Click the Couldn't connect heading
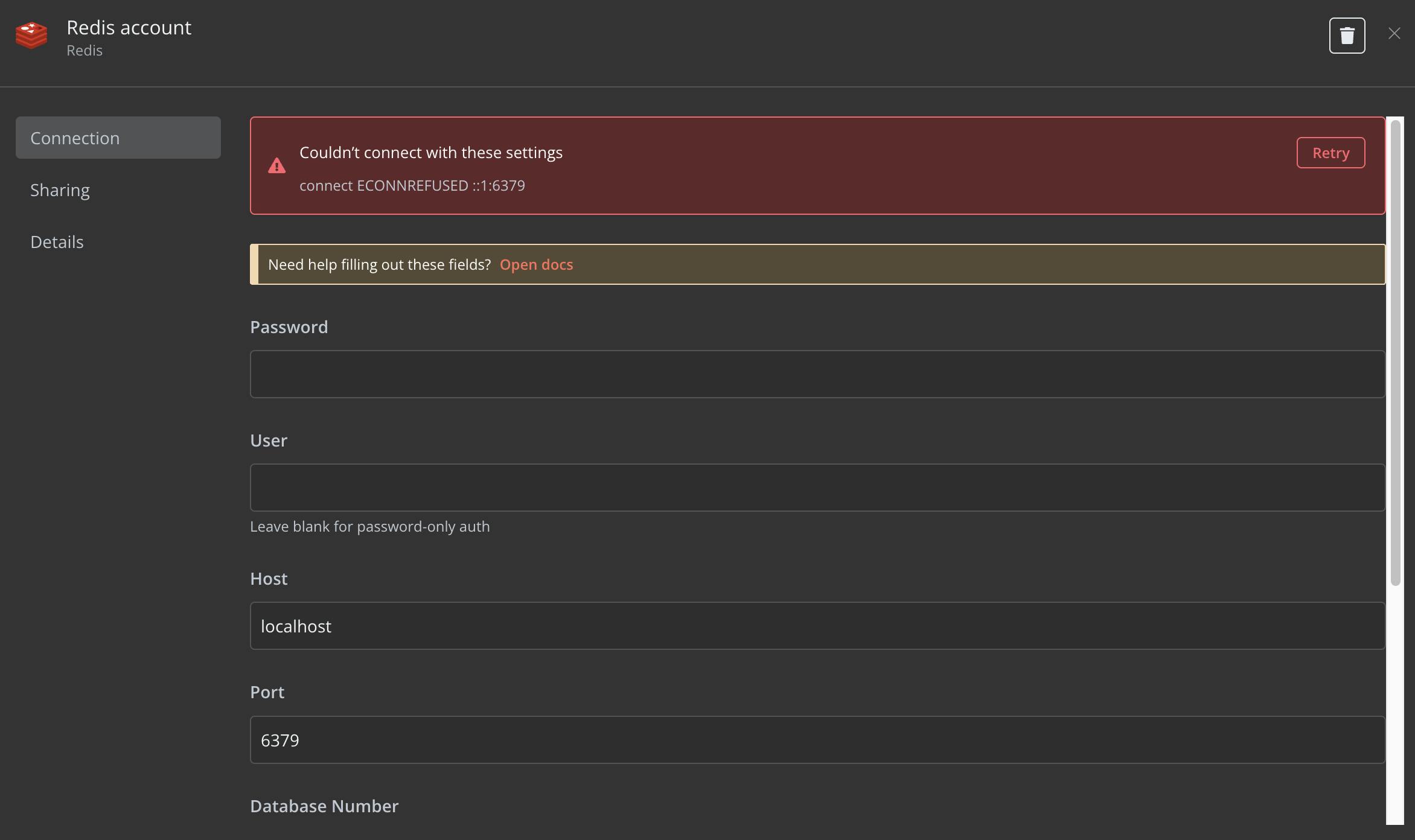 click(430, 153)
